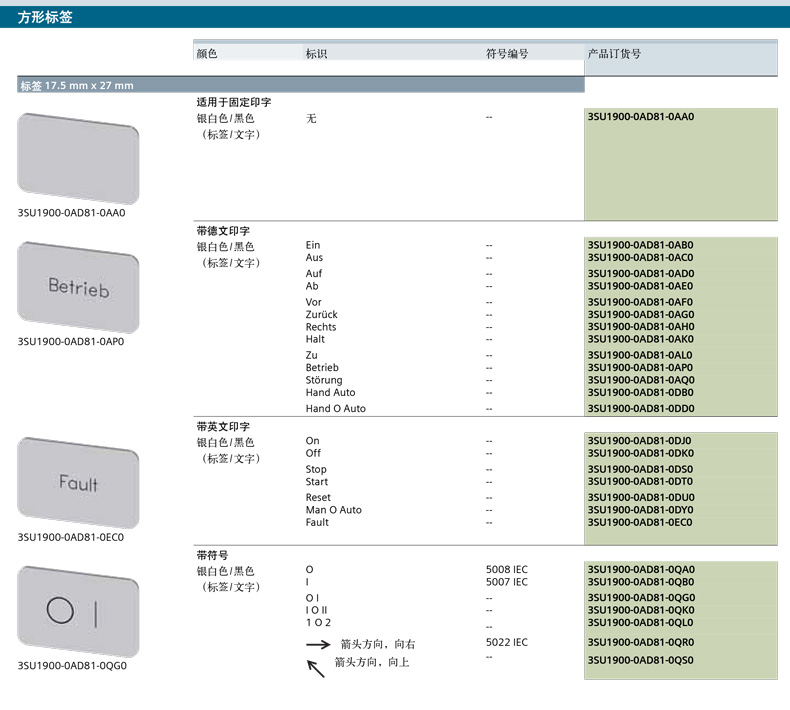Select the blank silver label image
This screenshot has width=790, height=710.
point(78,157)
